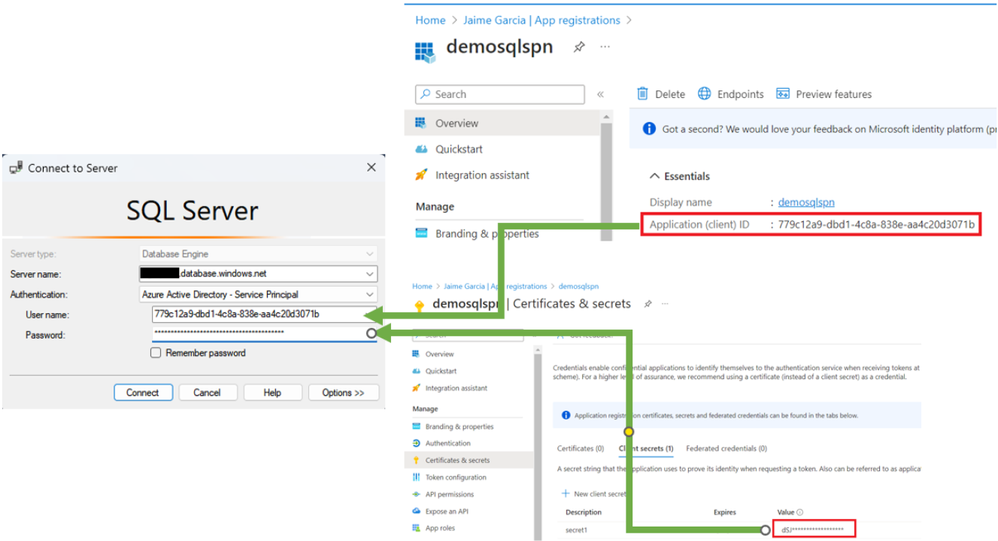Click the Integration assistant rocket icon in upper sidebar
998x541 pixels.
421,174
